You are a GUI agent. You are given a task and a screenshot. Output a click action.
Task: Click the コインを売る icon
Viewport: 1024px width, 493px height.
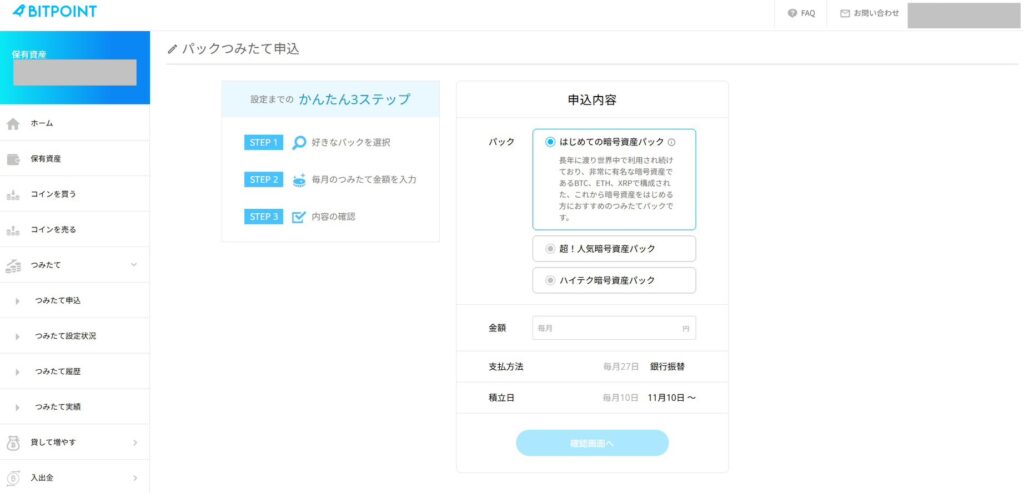click(13, 230)
